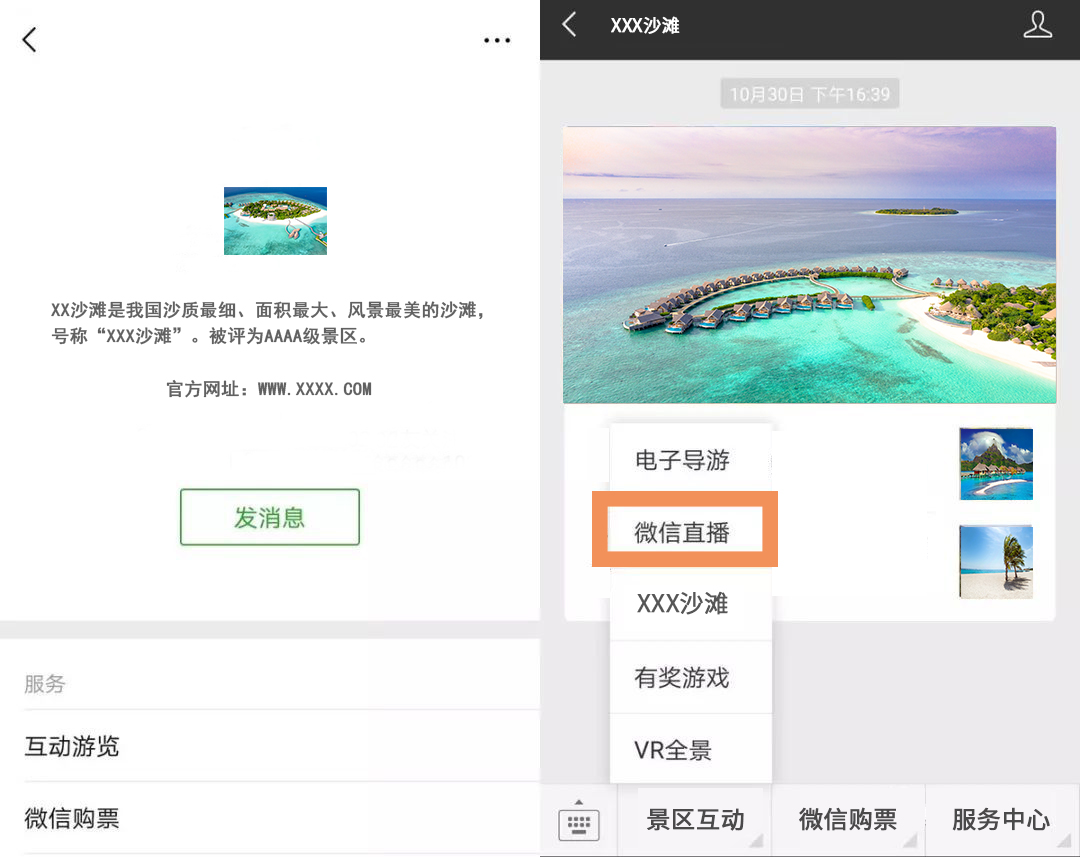
Task: Open 互动游览 service entry
Action: point(72,746)
